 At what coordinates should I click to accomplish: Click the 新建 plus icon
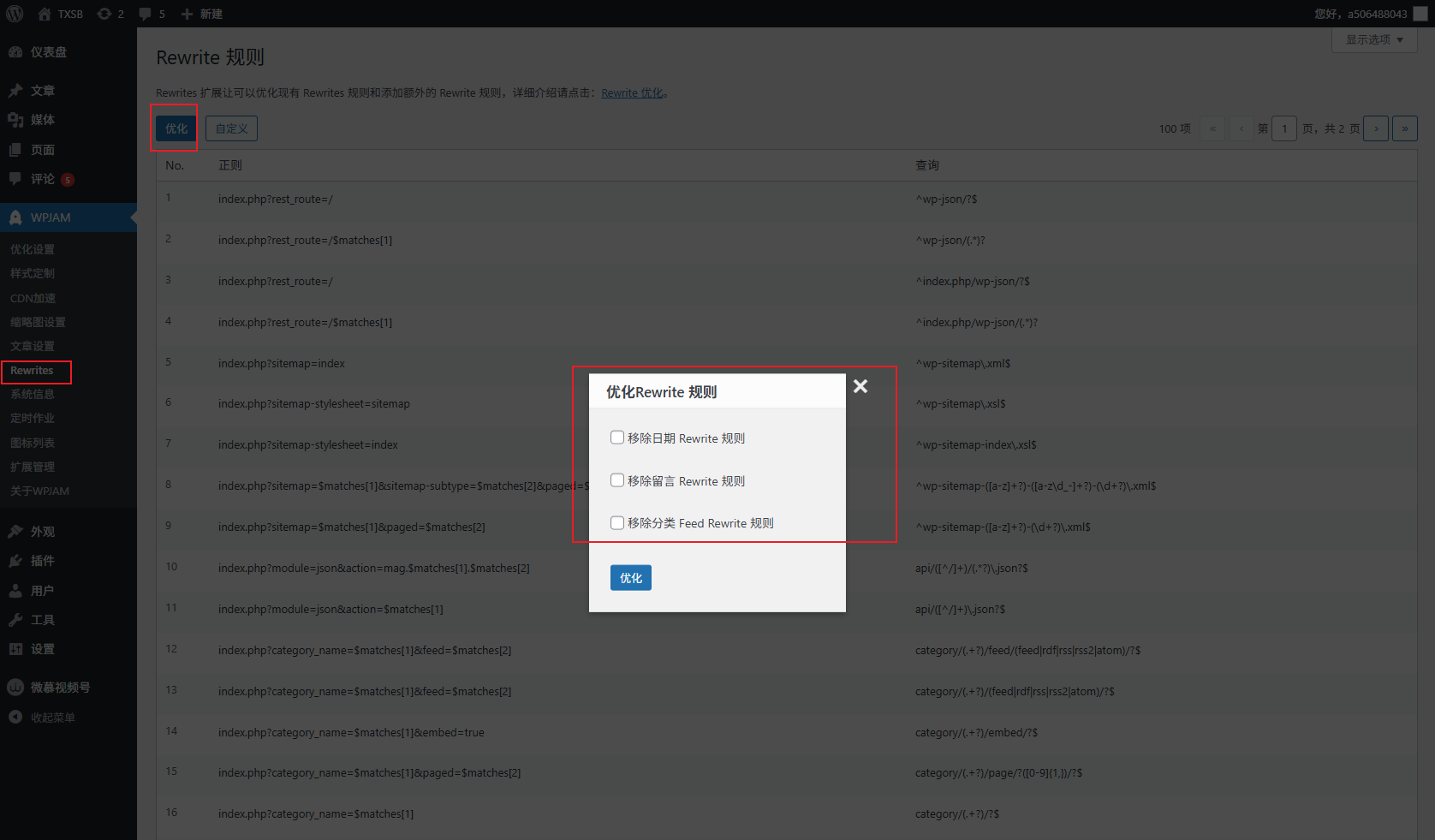(187, 14)
